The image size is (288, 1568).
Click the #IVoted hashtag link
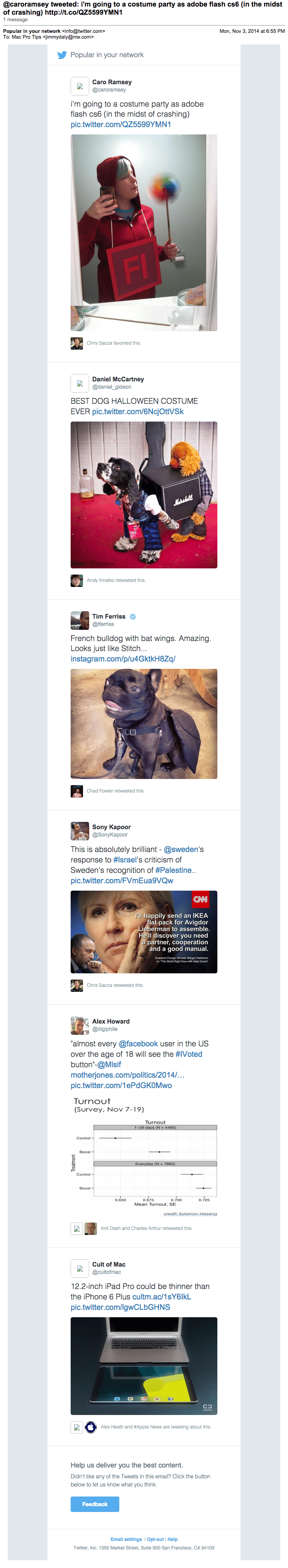[188, 1054]
